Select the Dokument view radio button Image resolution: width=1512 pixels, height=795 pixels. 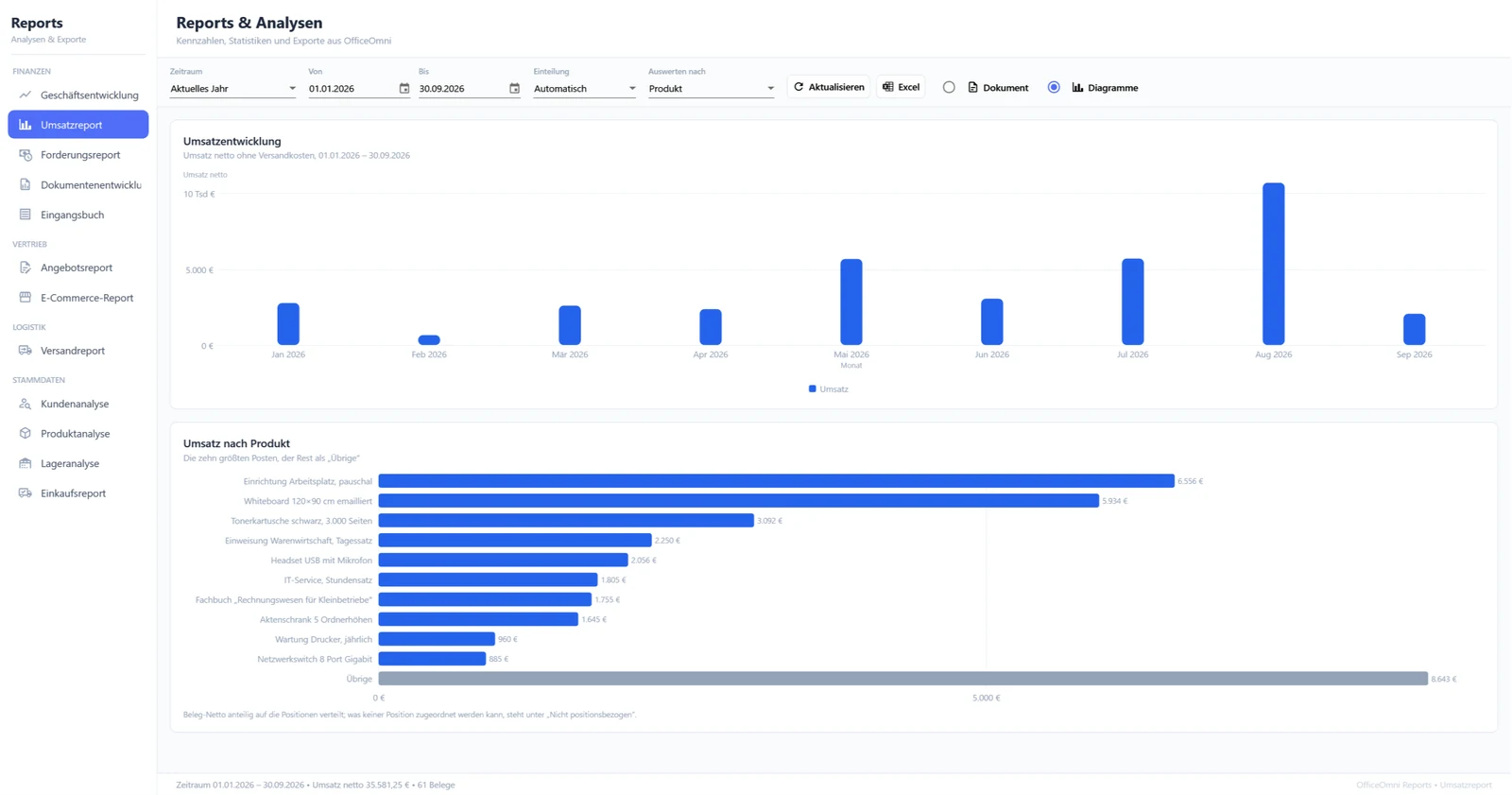tap(949, 87)
